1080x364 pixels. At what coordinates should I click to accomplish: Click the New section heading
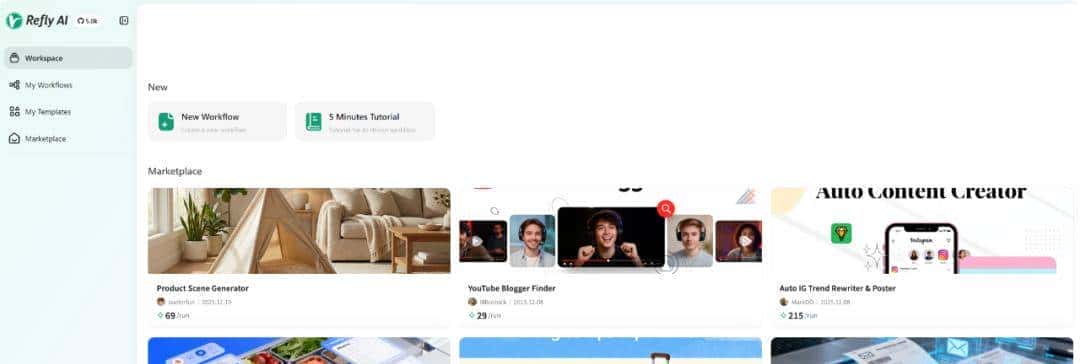pyautogui.click(x=158, y=87)
